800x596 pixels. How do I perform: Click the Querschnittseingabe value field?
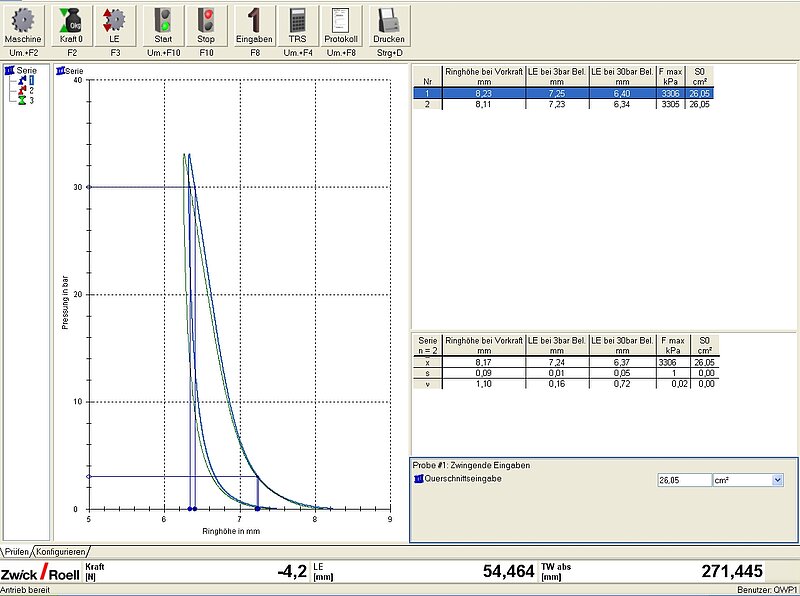[684, 480]
